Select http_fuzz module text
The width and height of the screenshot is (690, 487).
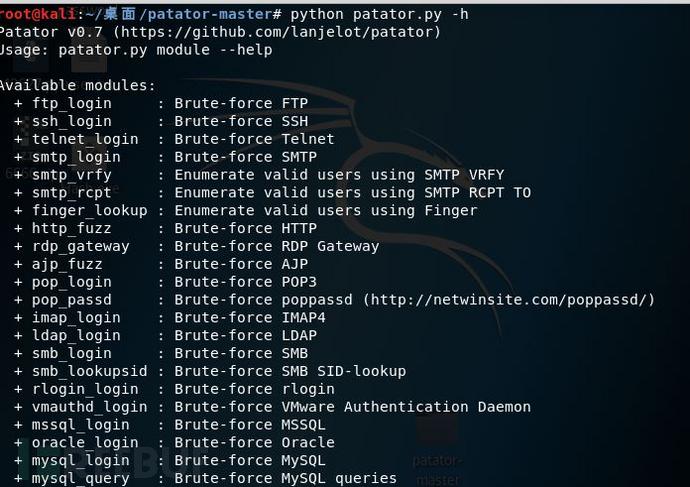(72, 229)
